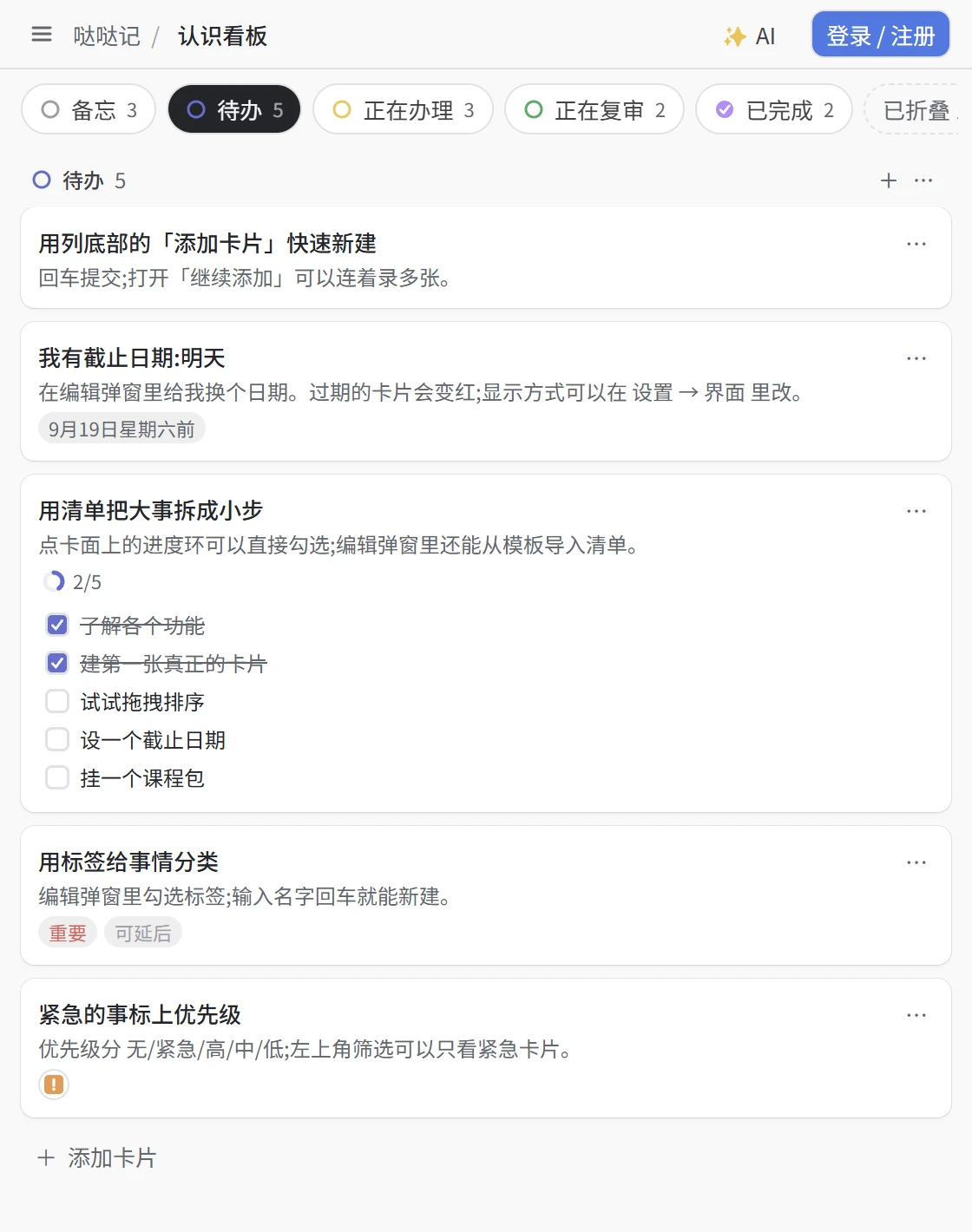Open the 待办 column more options menu
Viewport: 972px width, 1232px height.
(x=923, y=180)
